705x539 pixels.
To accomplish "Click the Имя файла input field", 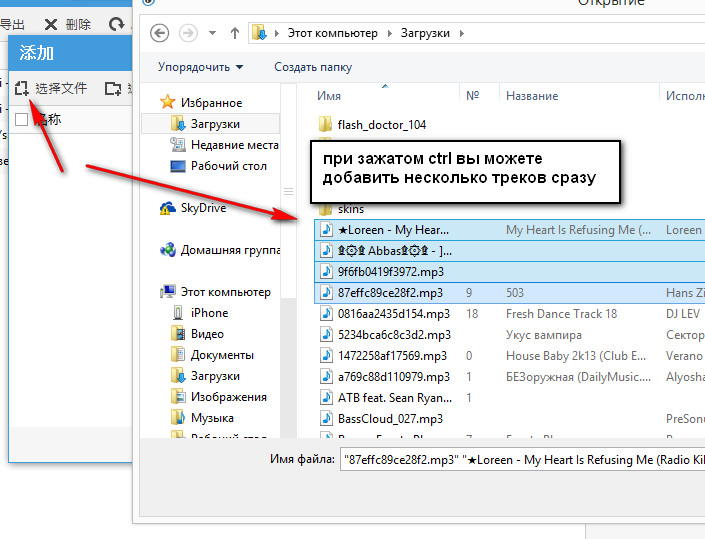I will 520,460.
